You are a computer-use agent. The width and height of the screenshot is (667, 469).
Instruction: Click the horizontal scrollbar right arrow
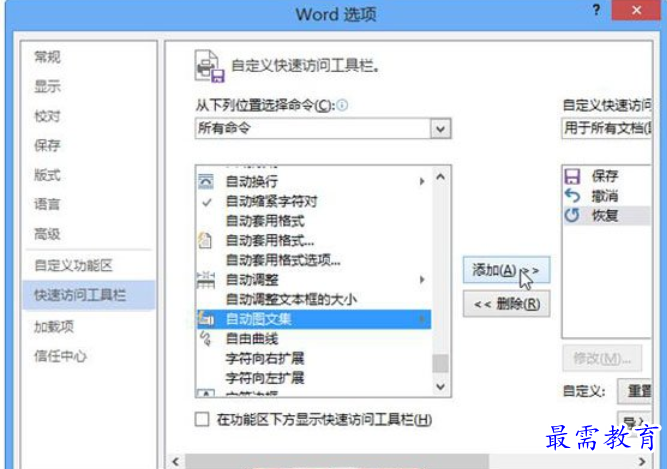click(x=642, y=461)
